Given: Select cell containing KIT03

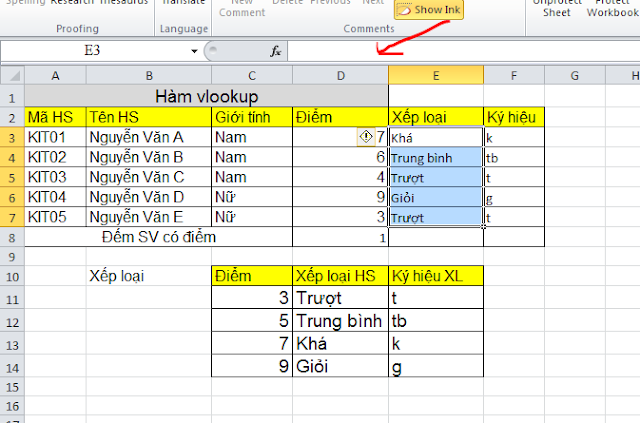Looking at the screenshot, I should (56, 177).
